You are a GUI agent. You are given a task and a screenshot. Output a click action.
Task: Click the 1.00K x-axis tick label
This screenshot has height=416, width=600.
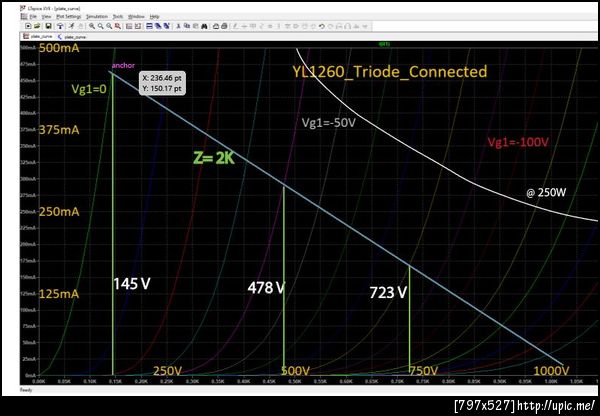(551, 382)
